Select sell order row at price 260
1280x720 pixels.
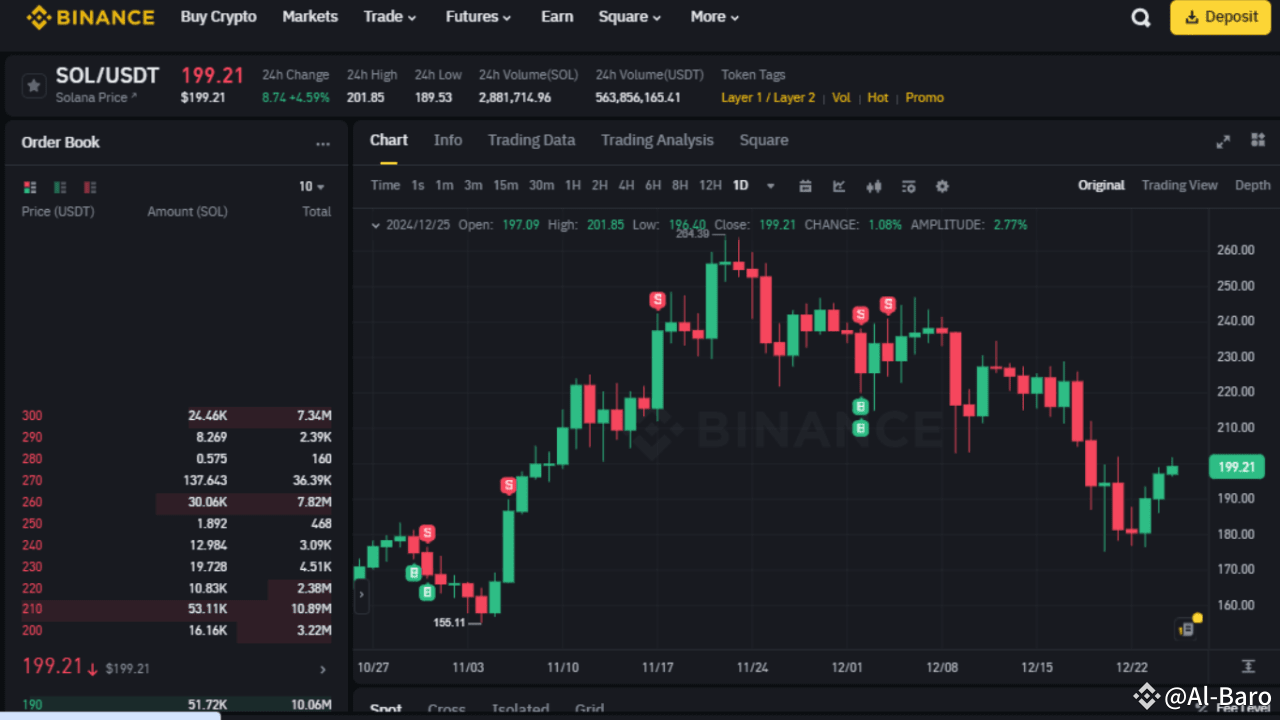(x=177, y=502)
